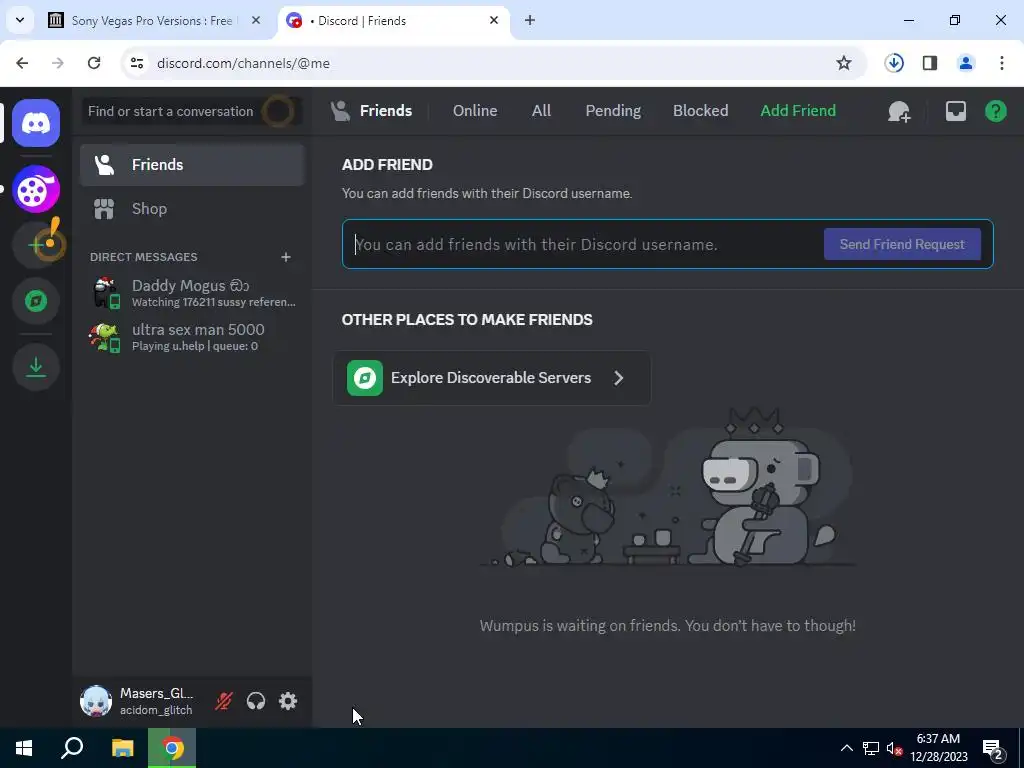
Task: Open File Explorer from taskbar
Action: (122, 748)
